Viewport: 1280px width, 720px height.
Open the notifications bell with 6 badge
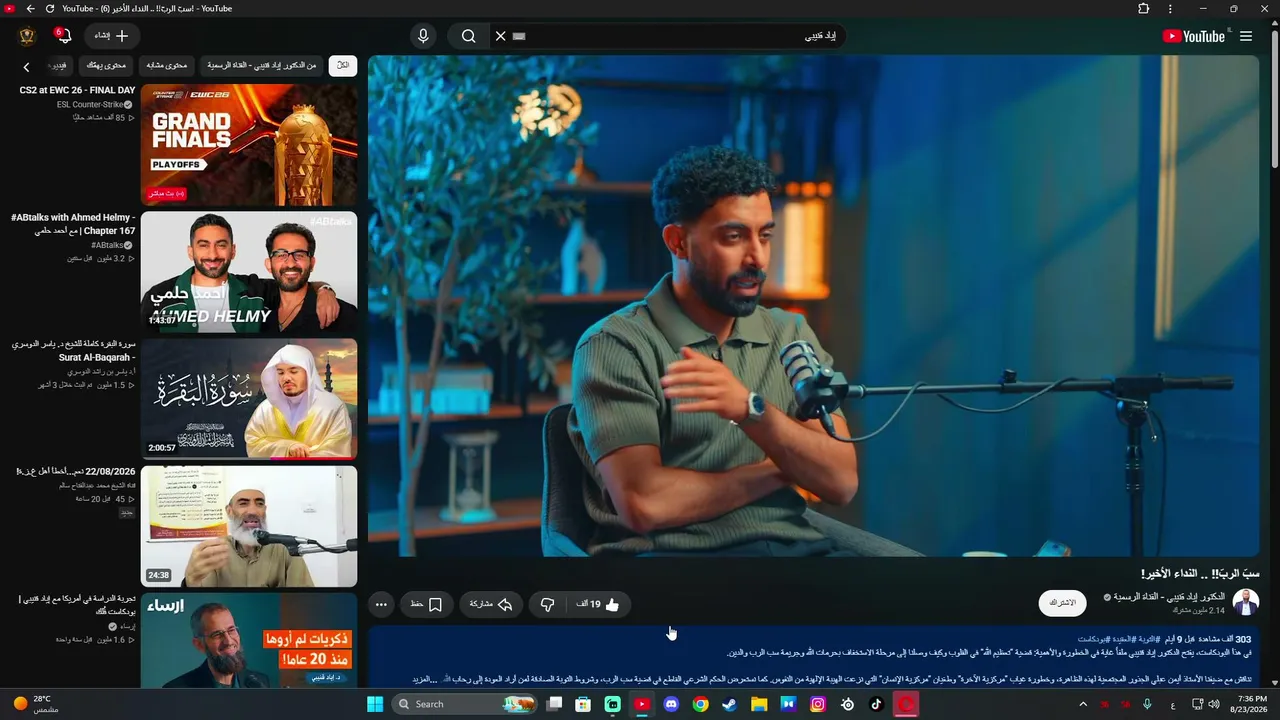[63, 36]
